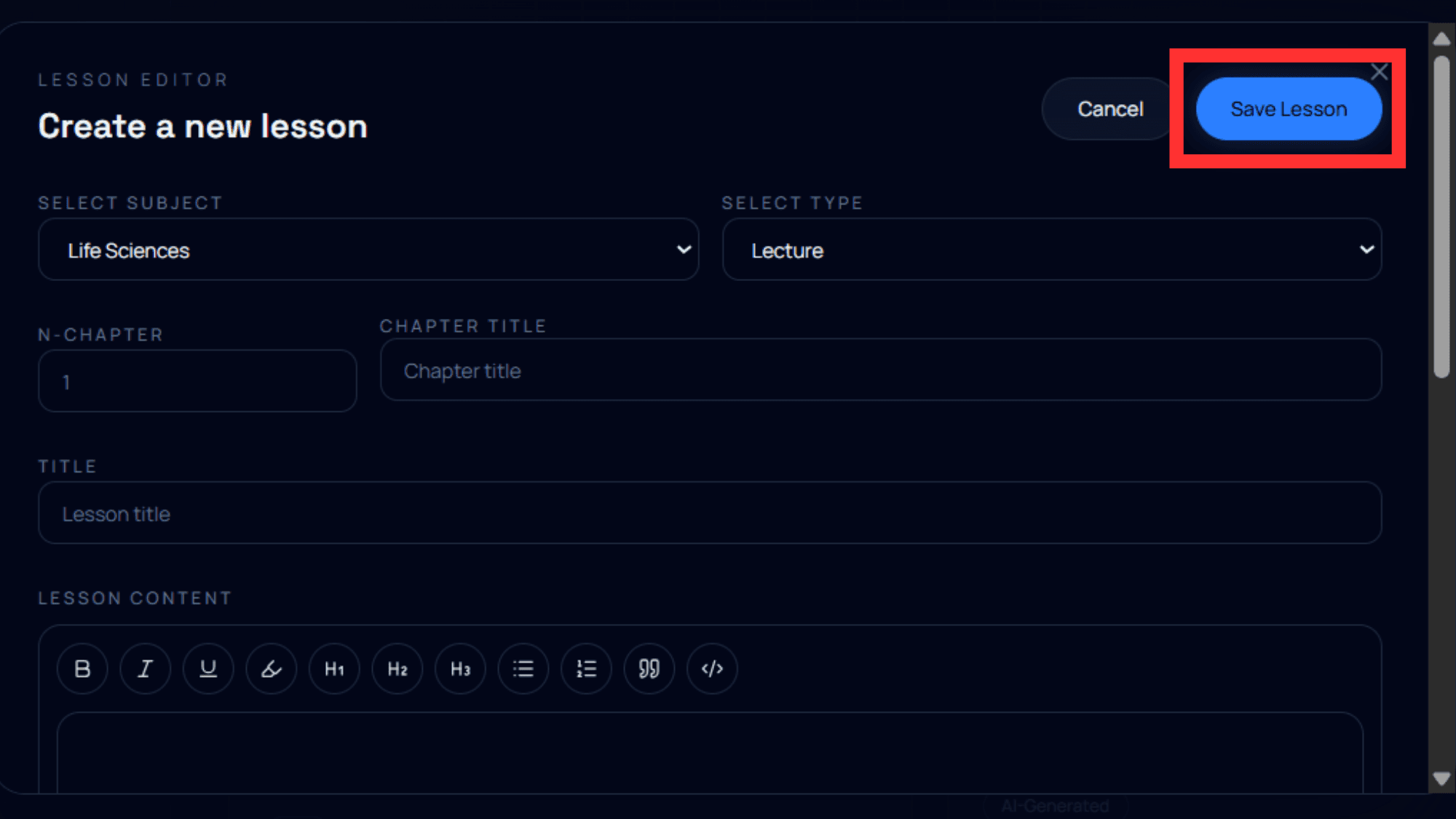Focus the N-Chapter number field
The width and height of the screenshot is (1456, 819).
197,381
